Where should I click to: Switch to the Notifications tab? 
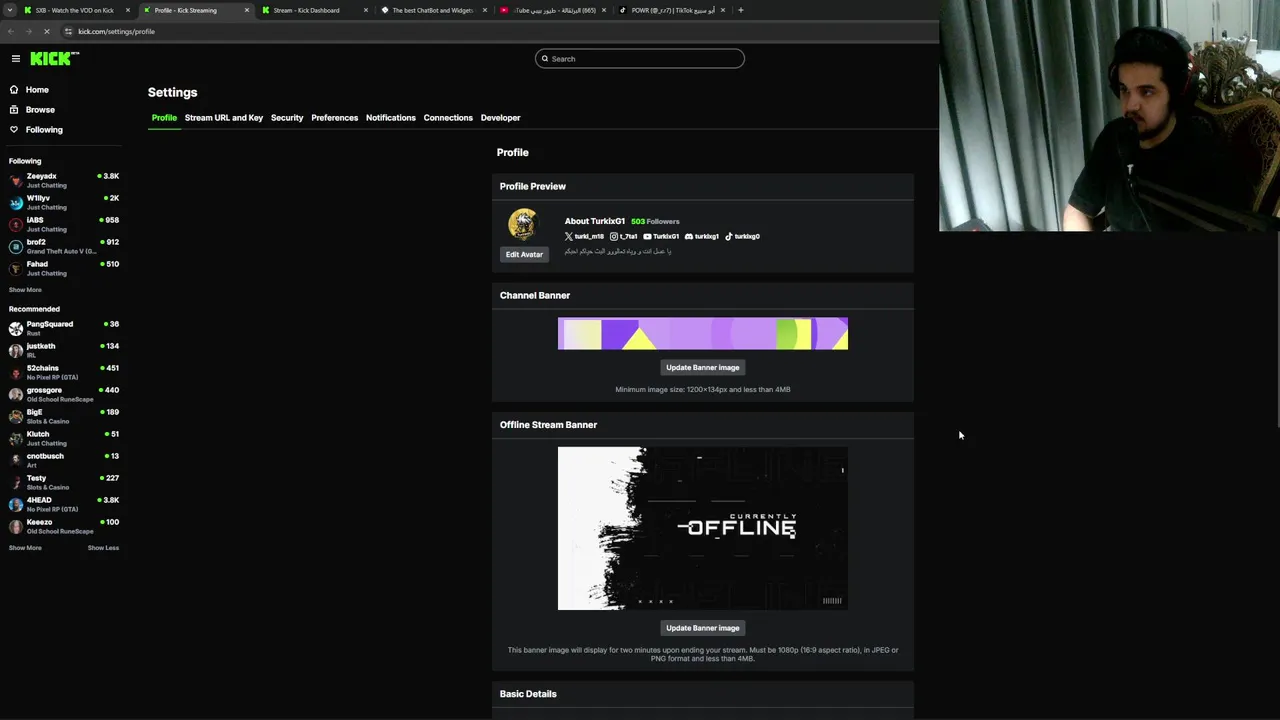[391, 118]
